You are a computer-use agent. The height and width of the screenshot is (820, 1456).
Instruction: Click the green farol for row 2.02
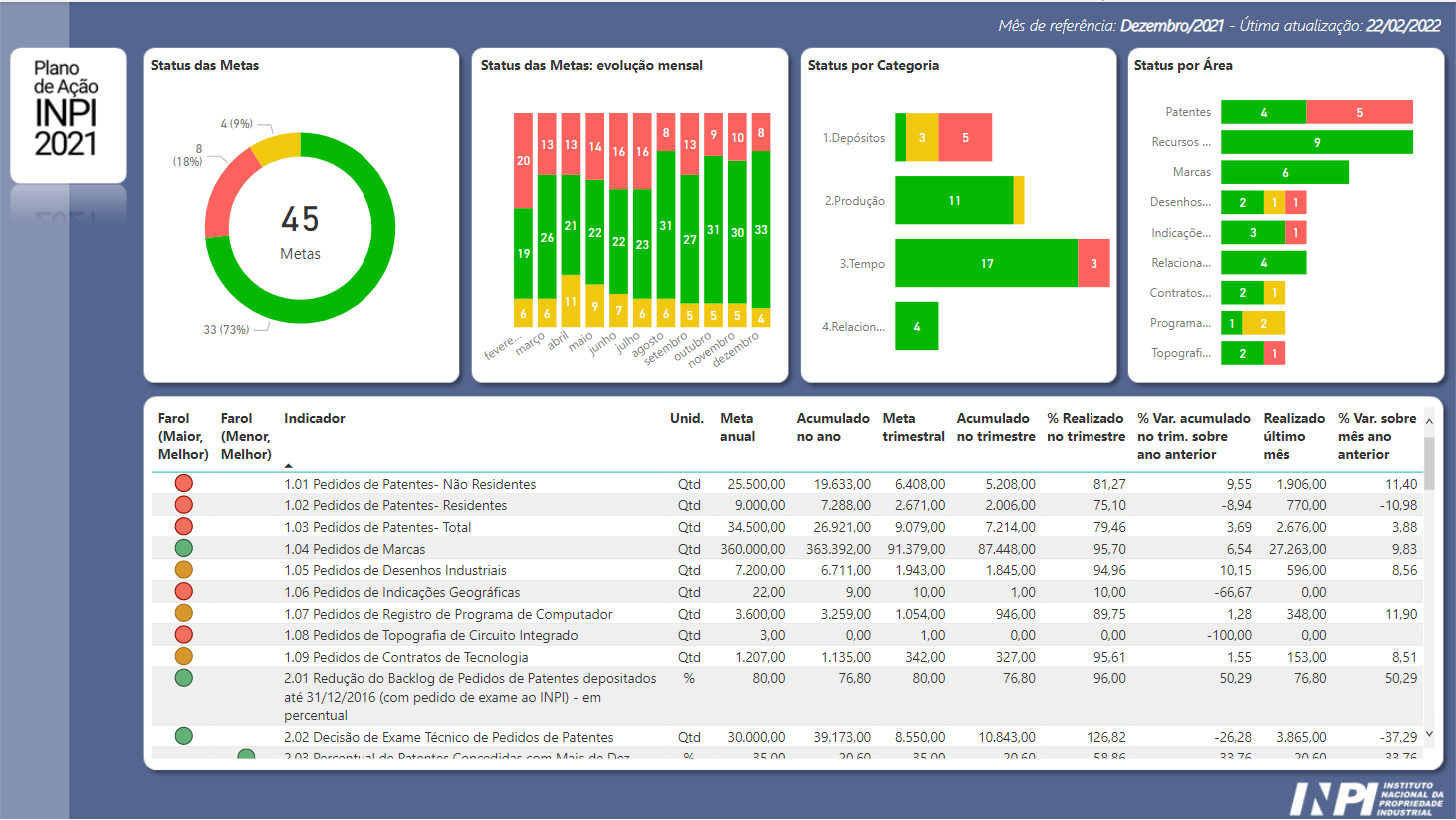[183, 736]
